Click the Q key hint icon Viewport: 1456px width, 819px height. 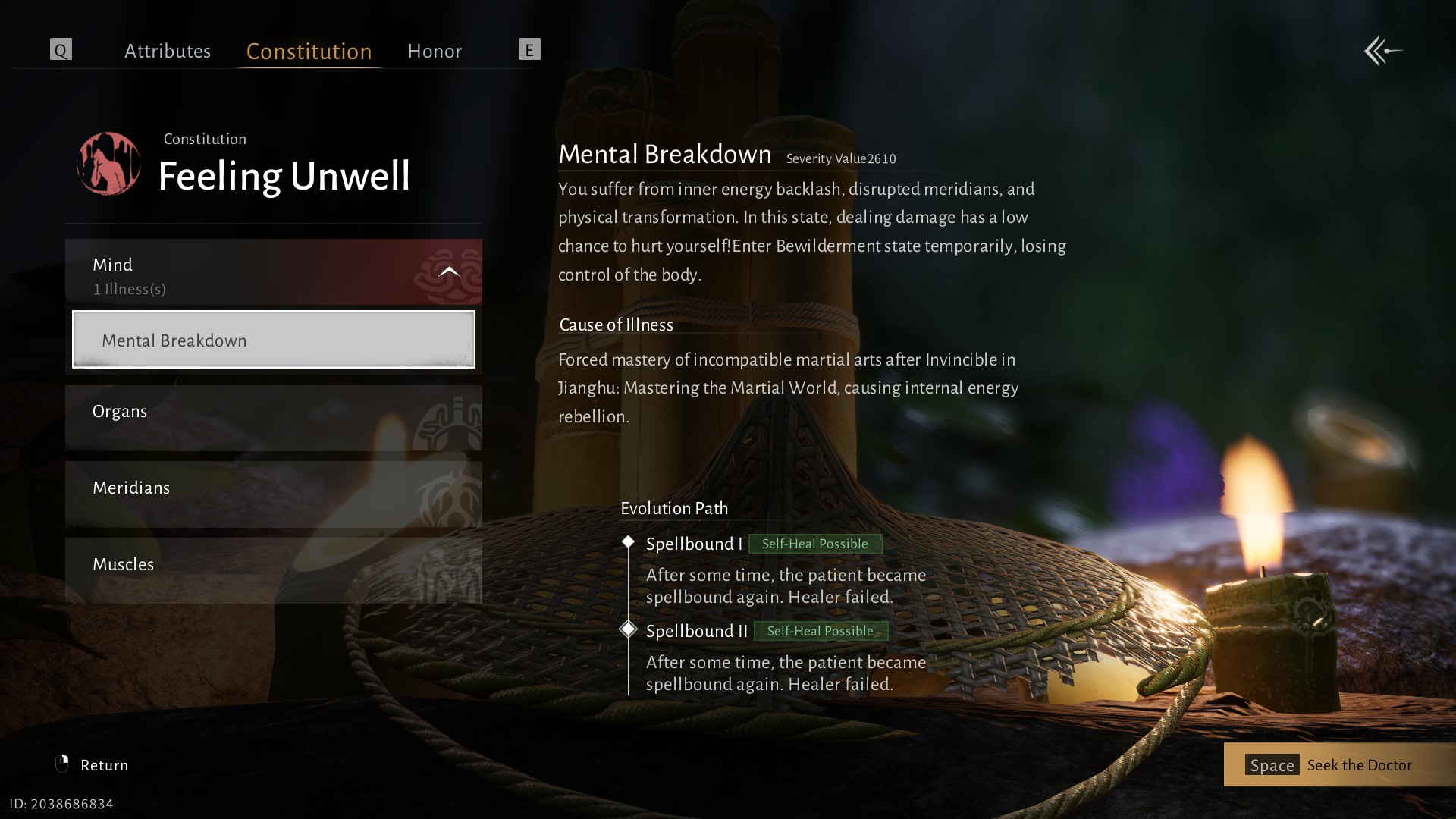click(61, 49)
